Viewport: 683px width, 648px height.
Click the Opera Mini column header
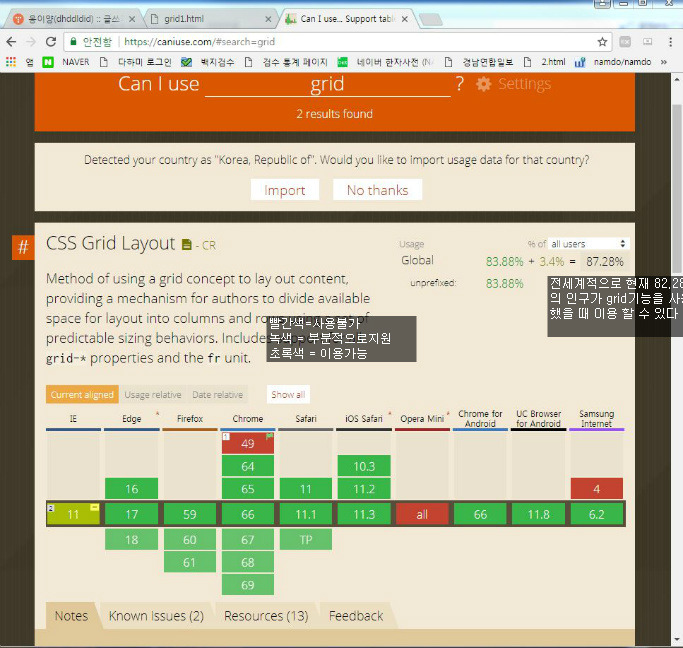click(x=422, y=418)
